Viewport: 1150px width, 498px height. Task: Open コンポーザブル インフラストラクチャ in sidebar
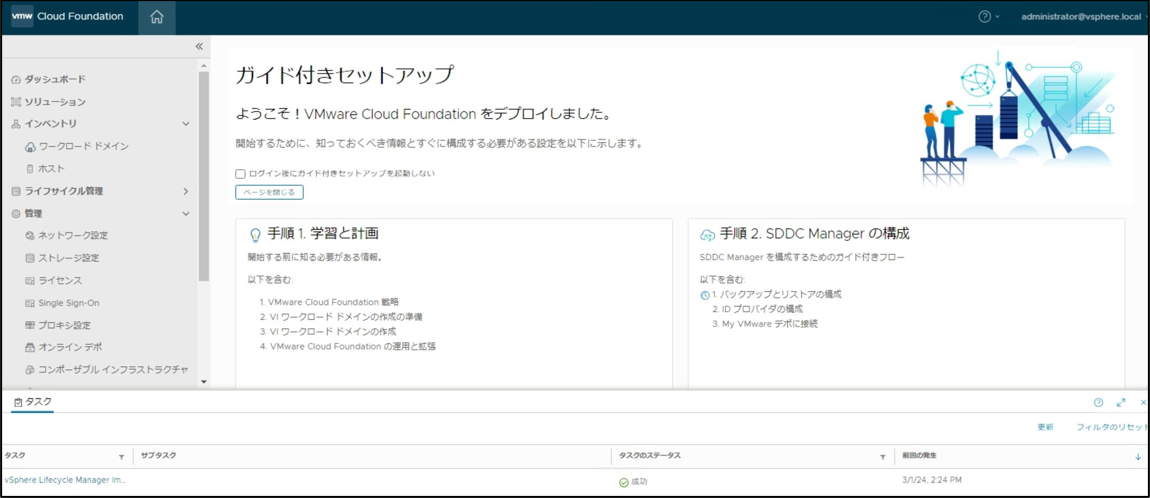(113, 370)
